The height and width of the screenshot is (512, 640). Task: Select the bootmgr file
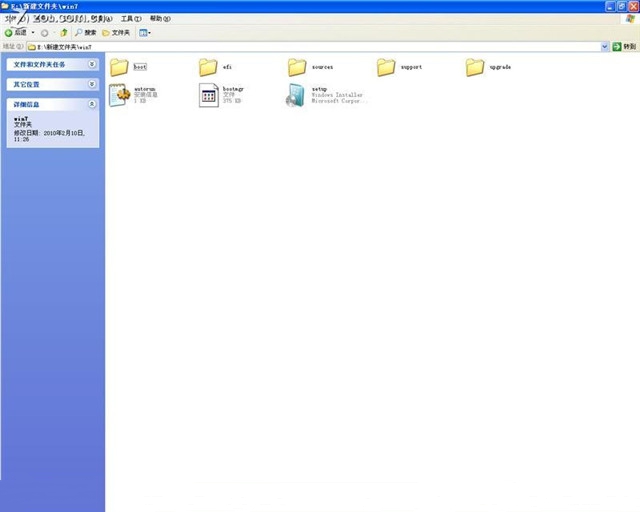coord(208,95)
